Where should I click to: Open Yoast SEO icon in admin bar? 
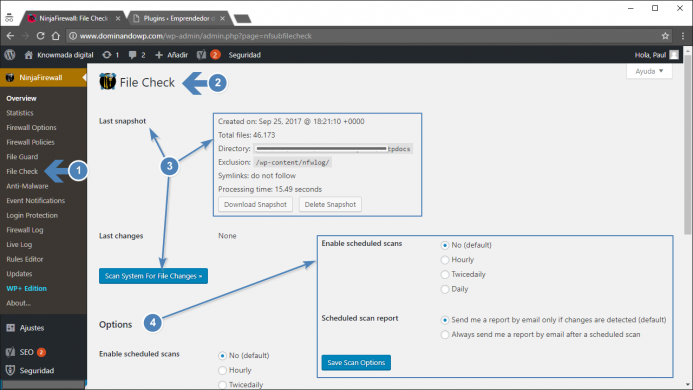(x=202, y=55)
